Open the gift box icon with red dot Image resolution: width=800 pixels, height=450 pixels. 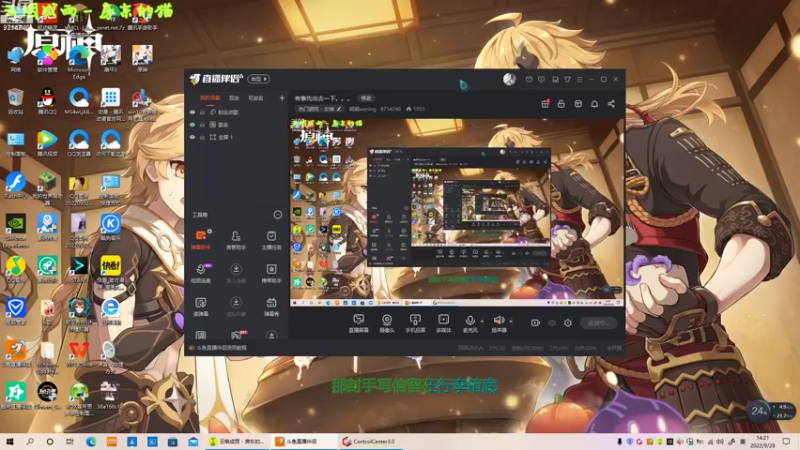click(x=545, y=104)
